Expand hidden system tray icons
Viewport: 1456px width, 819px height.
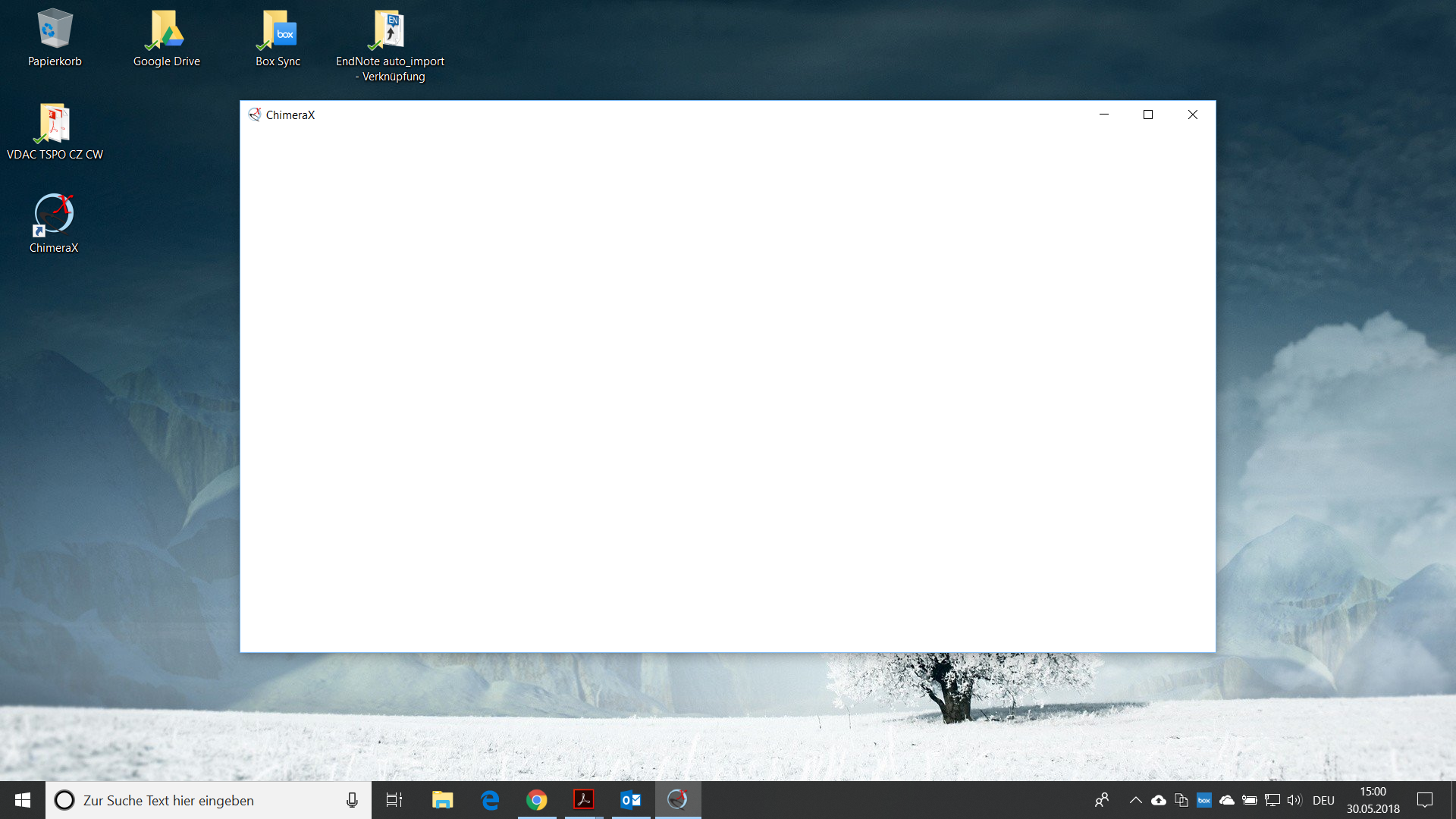pyautogui.click(x=1137, y=800)
